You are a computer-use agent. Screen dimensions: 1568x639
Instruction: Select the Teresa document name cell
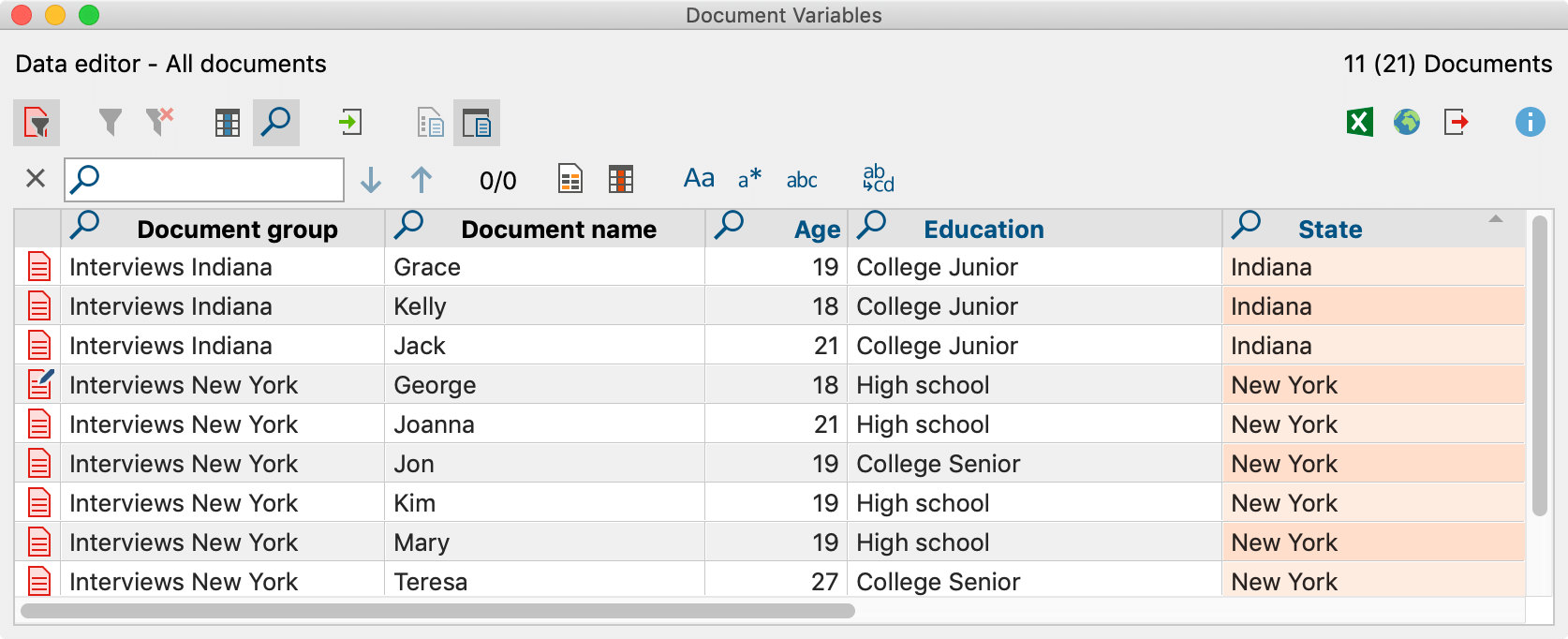click(544, 580)
